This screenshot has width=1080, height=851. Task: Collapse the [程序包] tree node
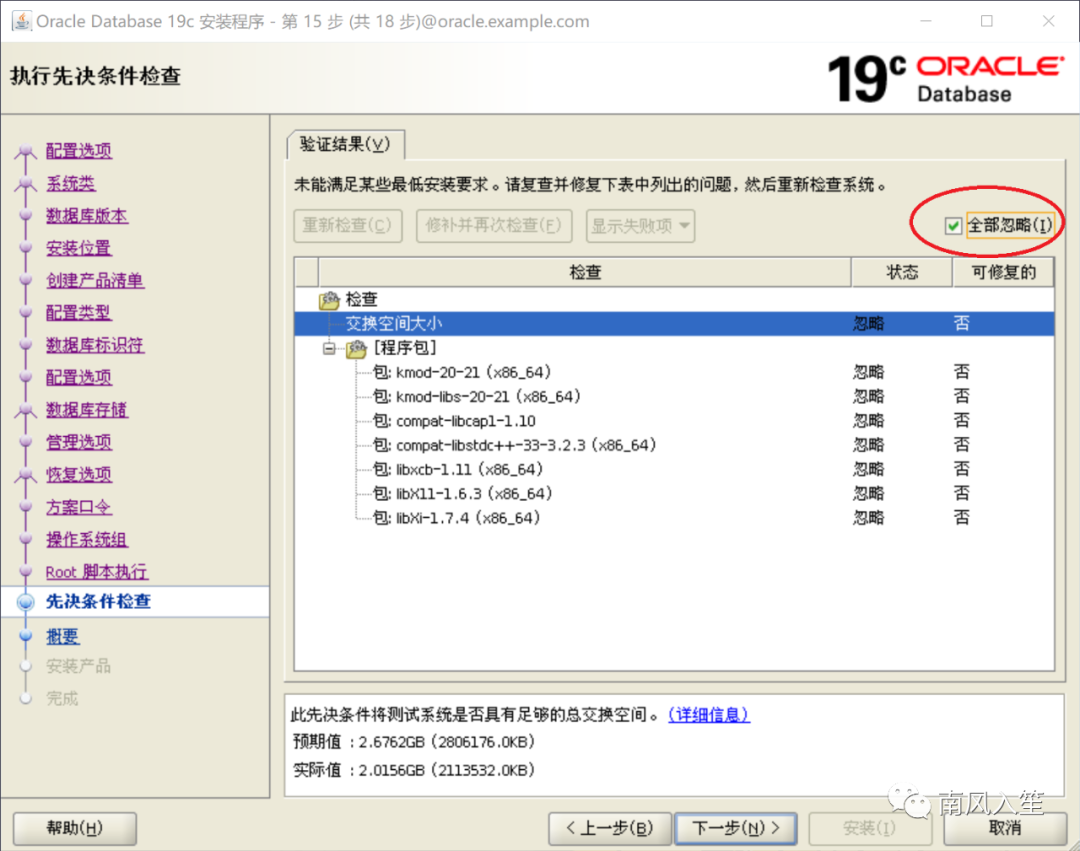329,348
